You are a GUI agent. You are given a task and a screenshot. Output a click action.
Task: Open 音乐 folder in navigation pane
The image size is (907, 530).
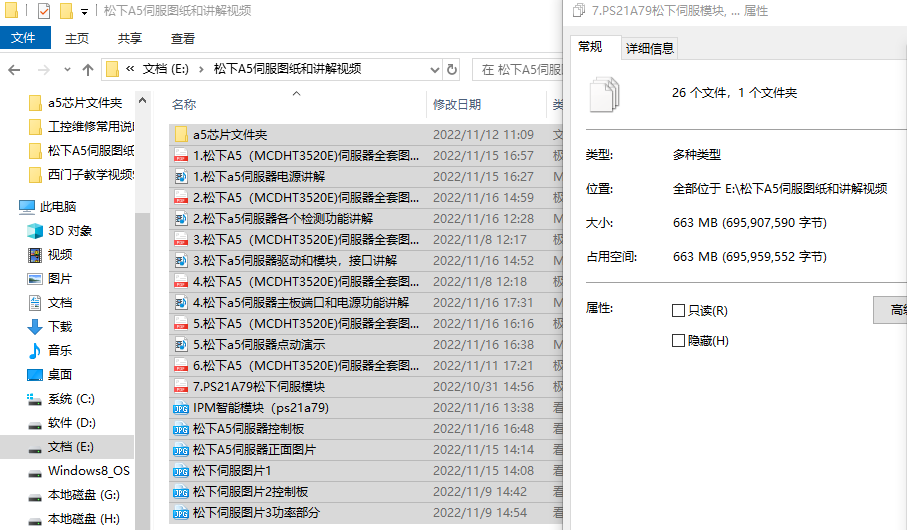click(x=60, y=351)
